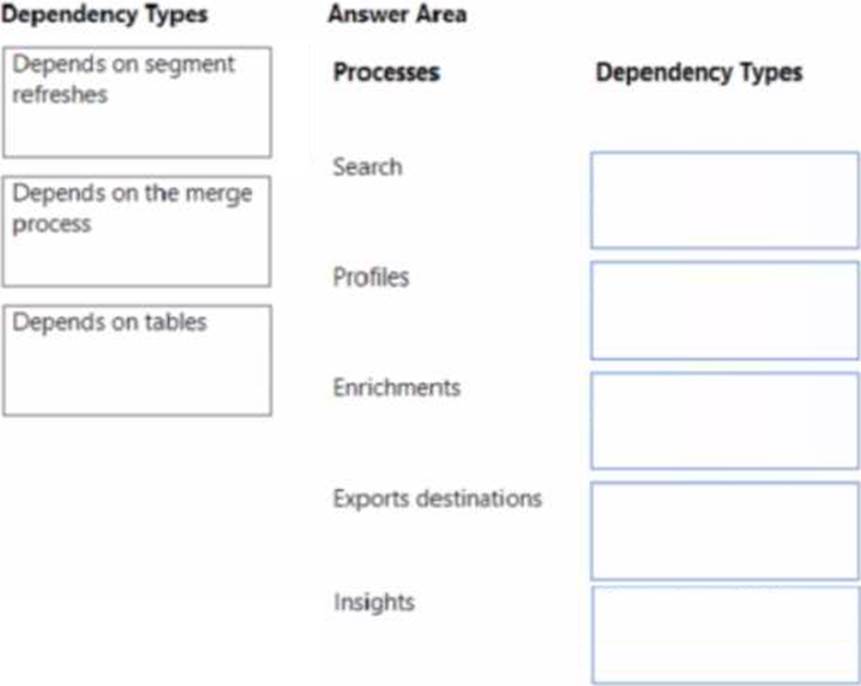The image size is (861, 686).
Task: Click the Enrichments dependency answer box
Action: 725,421
